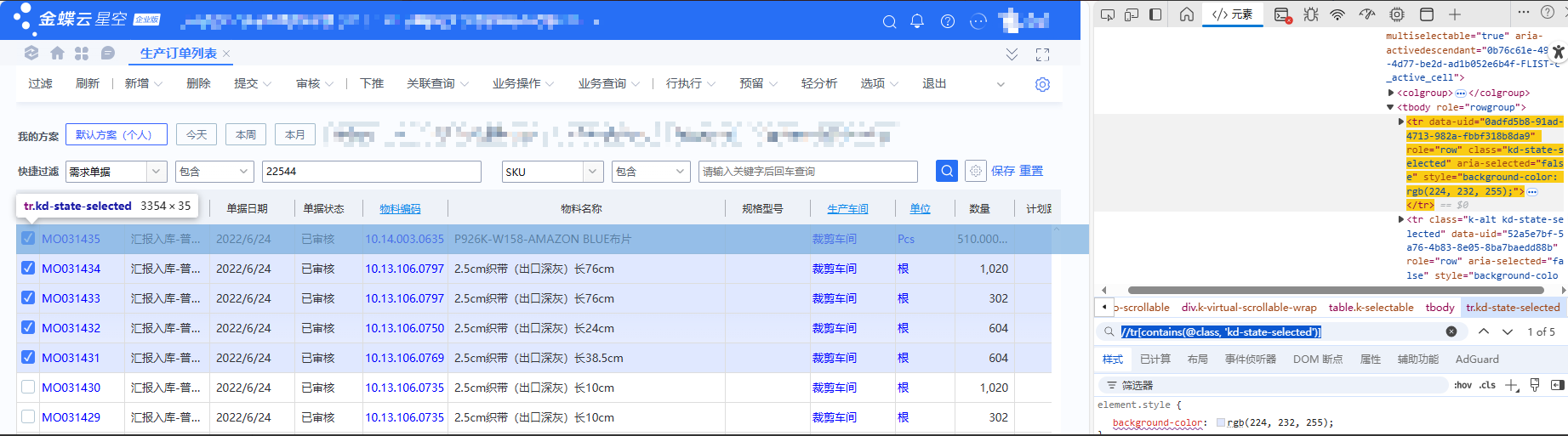This screenshot has width=1568, height=436.
Task: Click the 重置 link to reset filters
Action: tap(1031, 171)
